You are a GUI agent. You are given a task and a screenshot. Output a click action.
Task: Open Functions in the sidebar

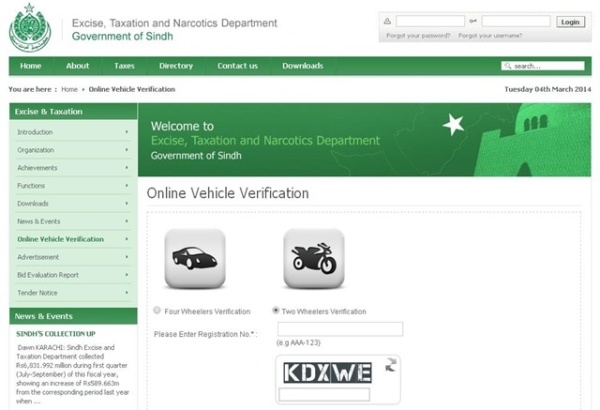coord(31,186)
